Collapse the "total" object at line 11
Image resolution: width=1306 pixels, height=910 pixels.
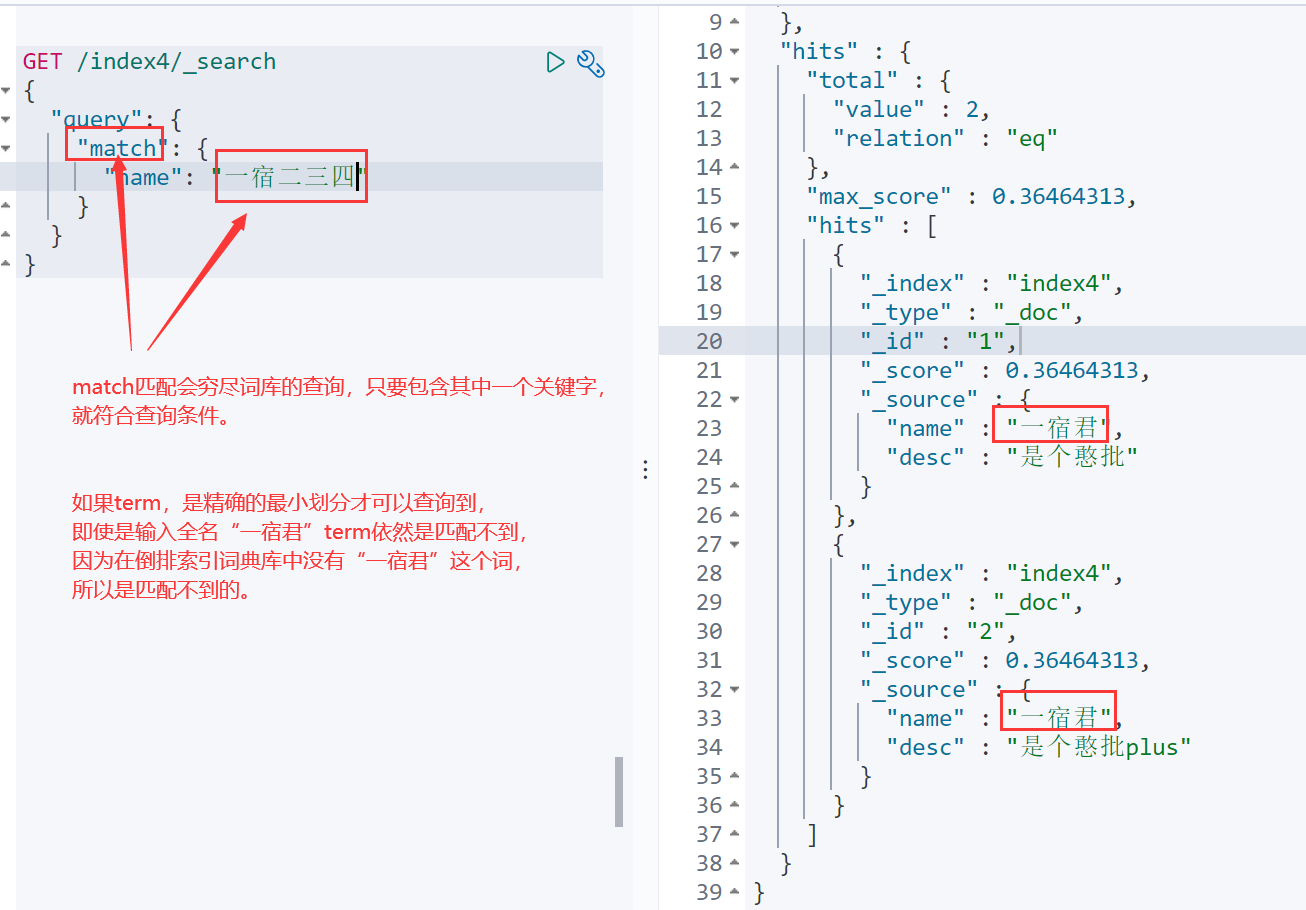click(735, 80)
